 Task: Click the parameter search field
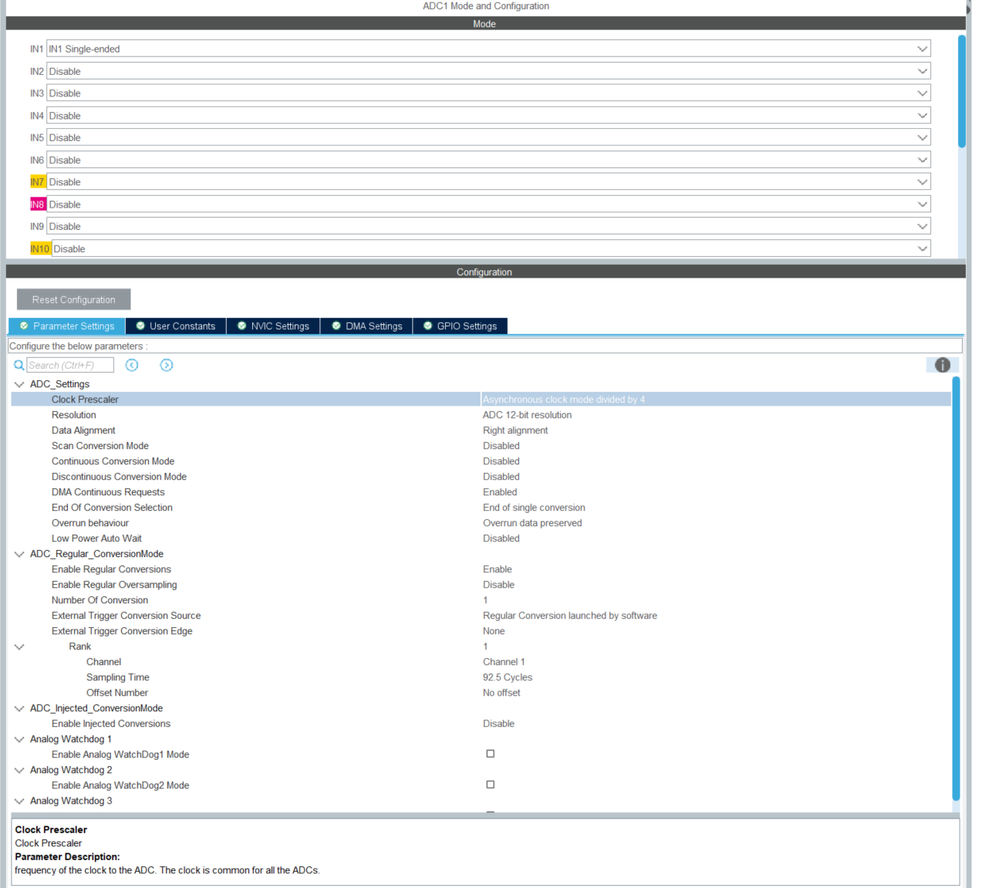click(70, 365)
